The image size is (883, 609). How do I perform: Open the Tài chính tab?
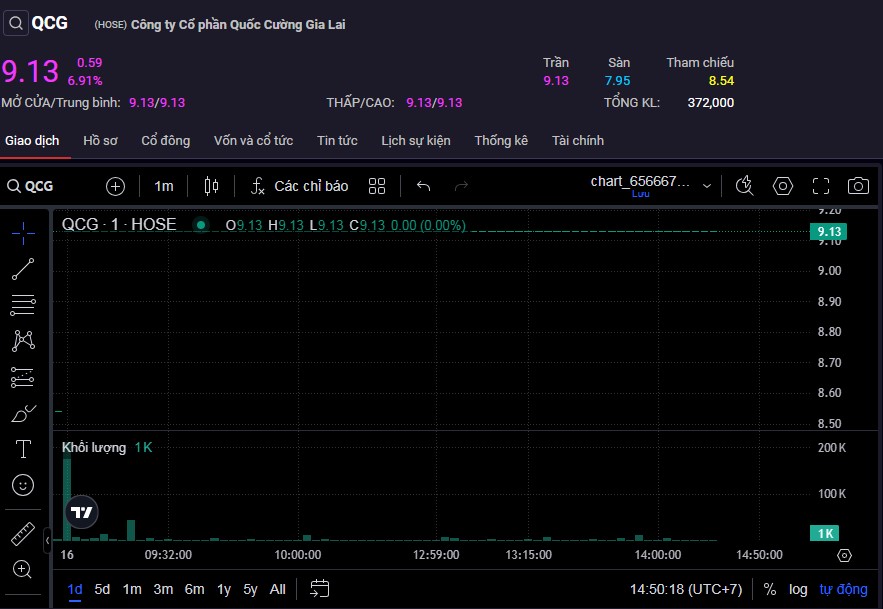(x=578, y=141)
